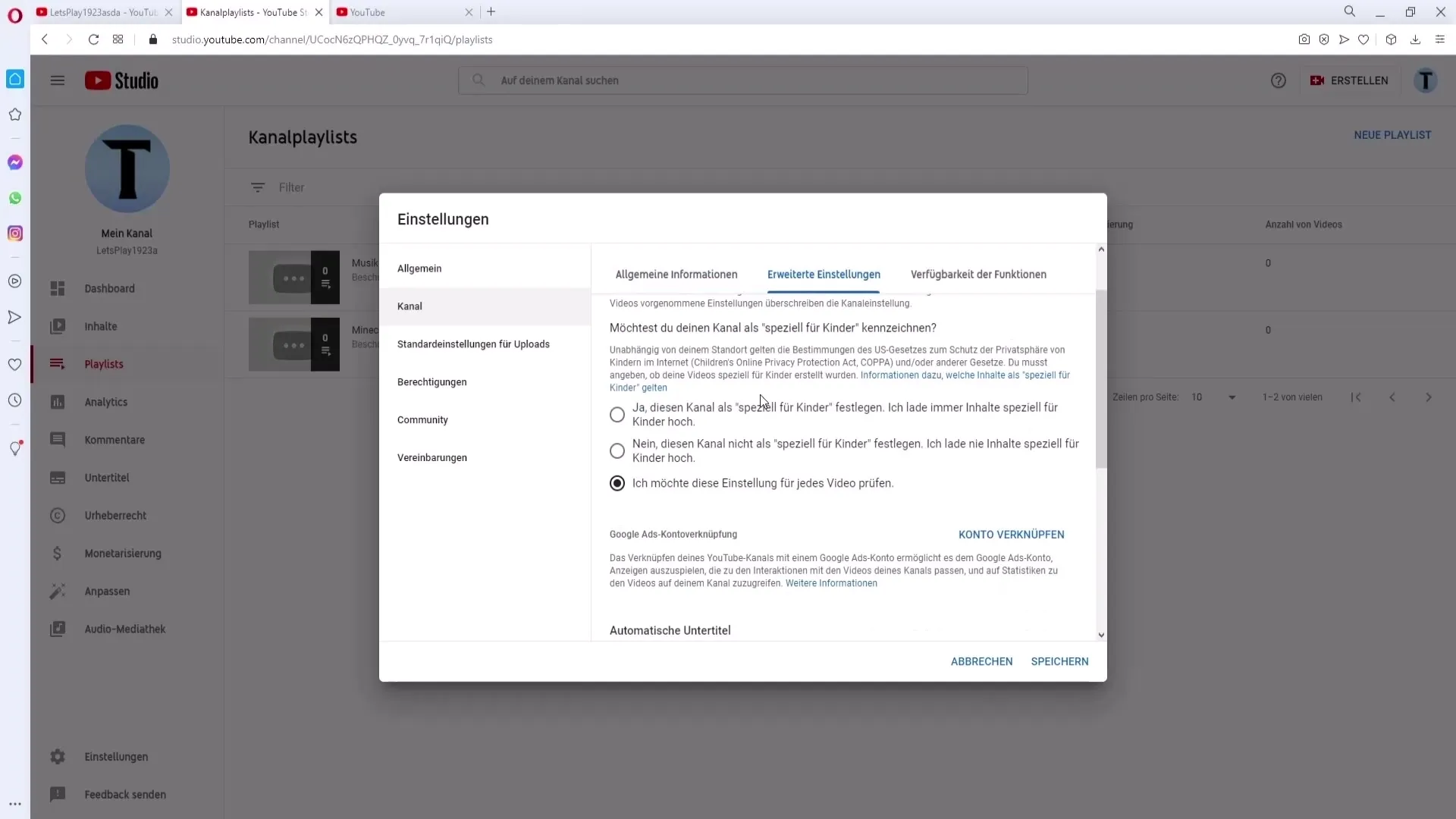This screenshot has width=1456, height=819.
Task: Open browser downloads icon
Action: pyautogui.click(x=1415, y=39)
